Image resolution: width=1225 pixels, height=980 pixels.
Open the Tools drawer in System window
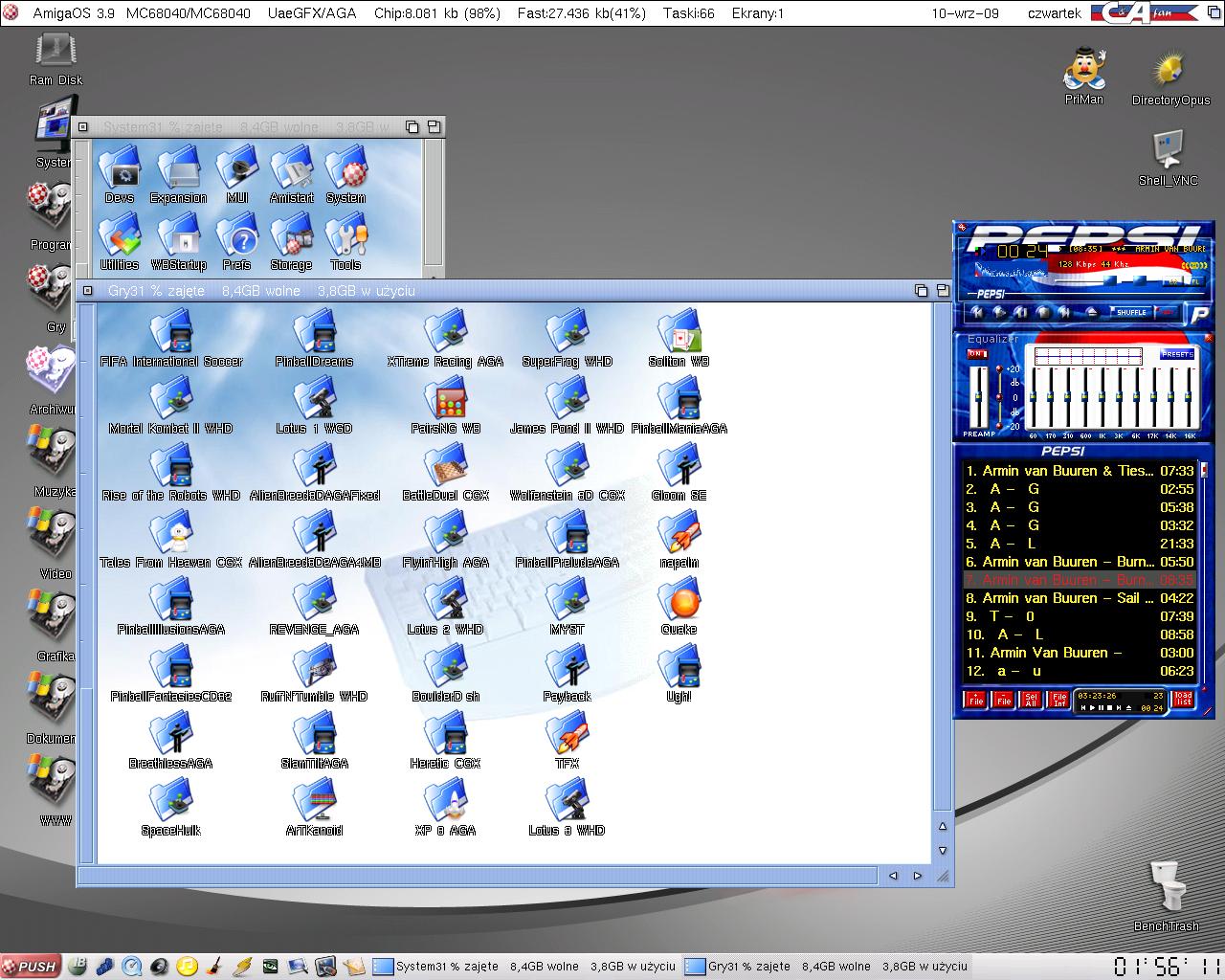[x=345, y=243]
